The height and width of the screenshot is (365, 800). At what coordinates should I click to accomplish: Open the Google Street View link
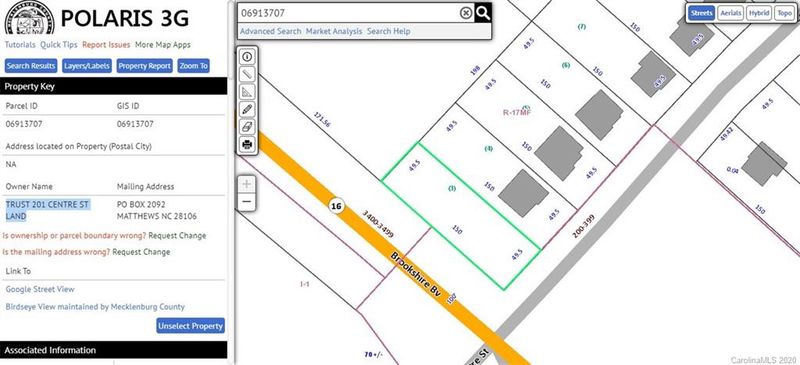40,289
